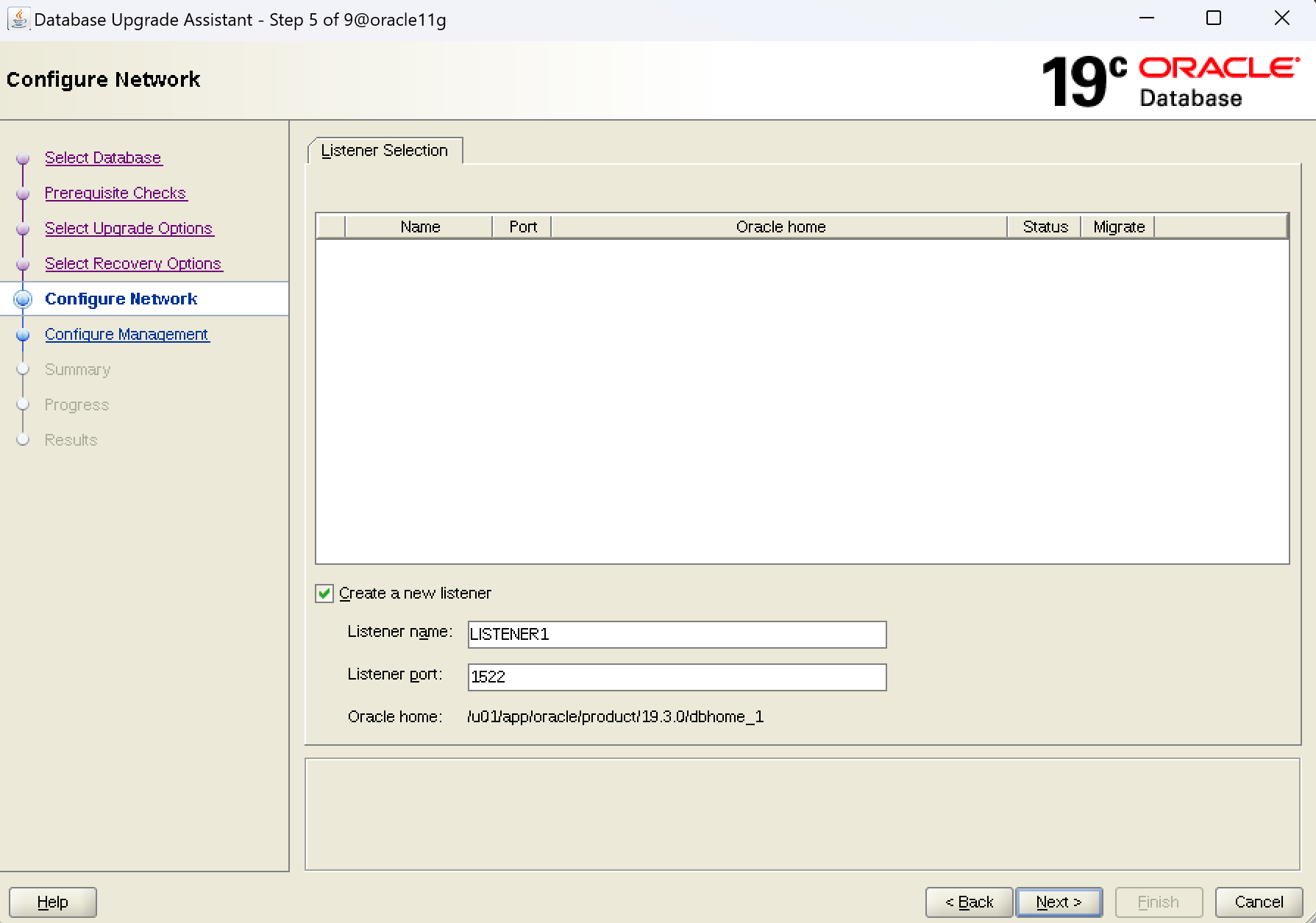Go to Prerequisite Checks step
1316x923 pixels.
pos(115,193)
